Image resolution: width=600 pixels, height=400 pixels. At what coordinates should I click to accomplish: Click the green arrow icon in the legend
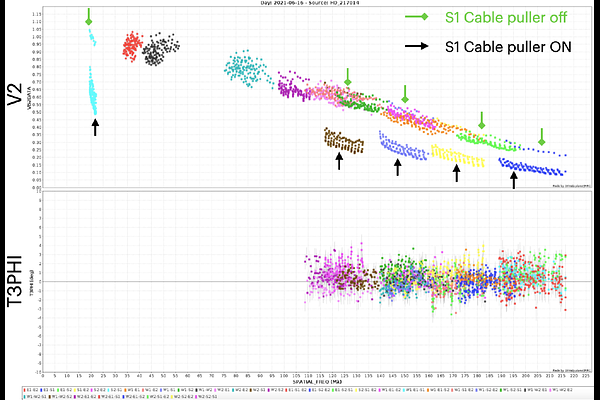click(x=420, y=16)
